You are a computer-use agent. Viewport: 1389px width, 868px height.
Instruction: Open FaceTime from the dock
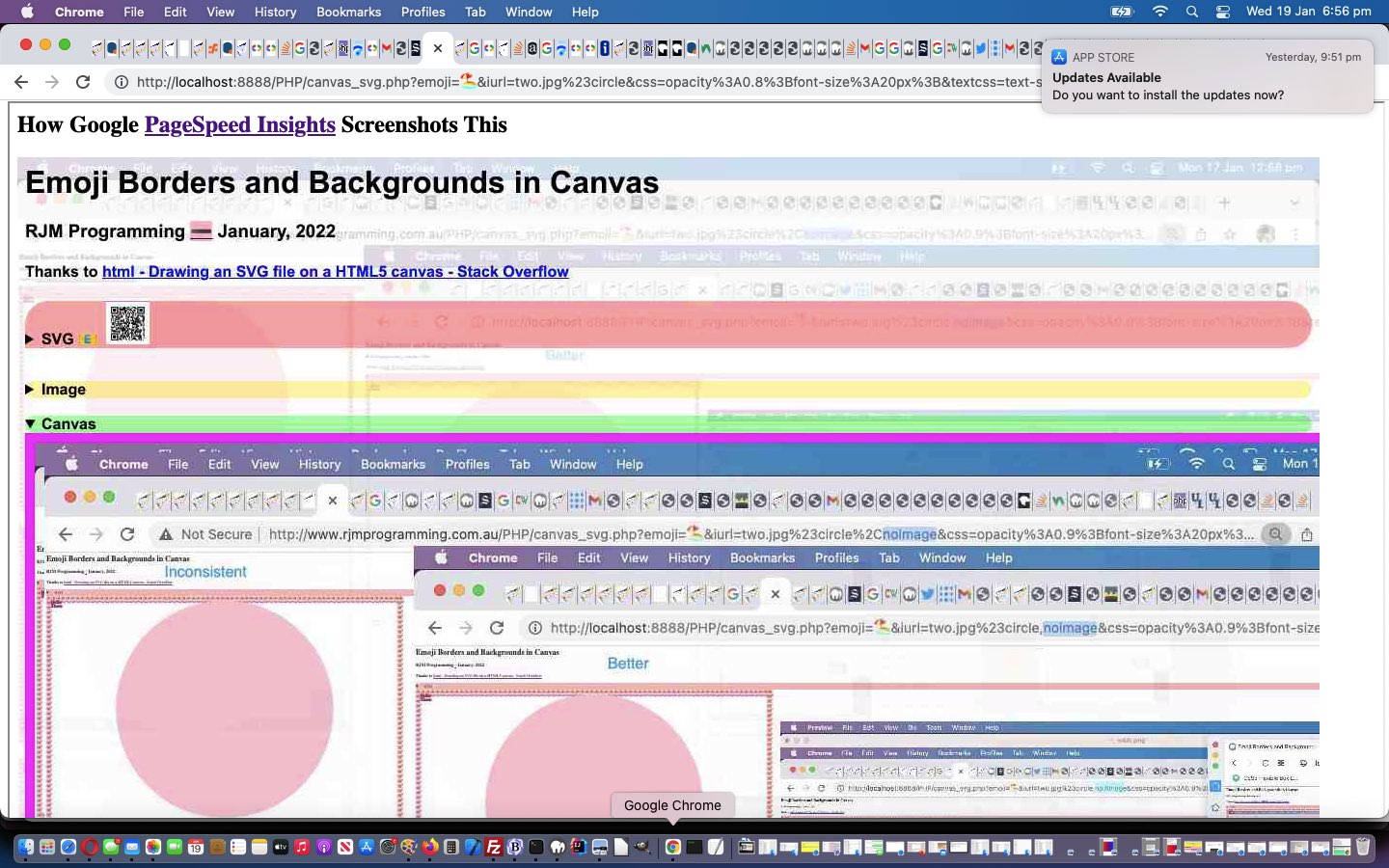click(x=175, y=848)
